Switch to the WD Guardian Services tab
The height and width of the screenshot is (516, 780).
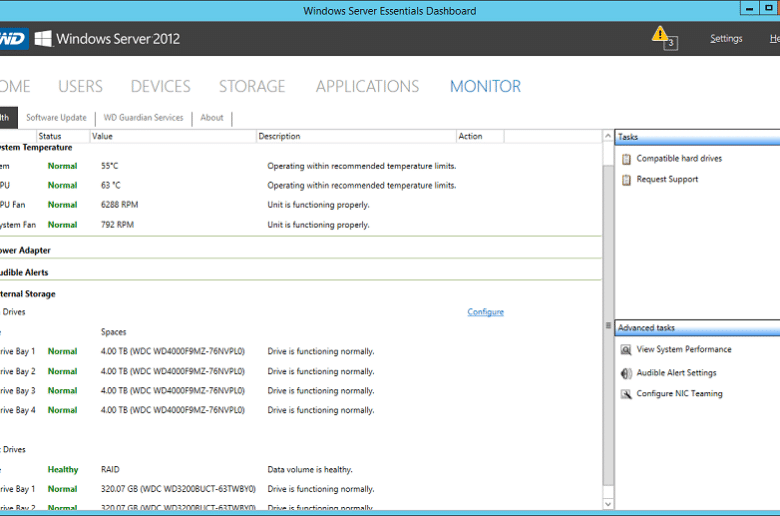pyautogui.click(x=143, y=118)
